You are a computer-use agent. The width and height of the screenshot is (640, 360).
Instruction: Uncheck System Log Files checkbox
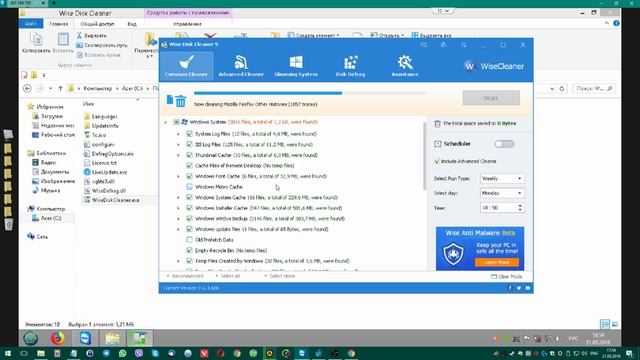189,133
